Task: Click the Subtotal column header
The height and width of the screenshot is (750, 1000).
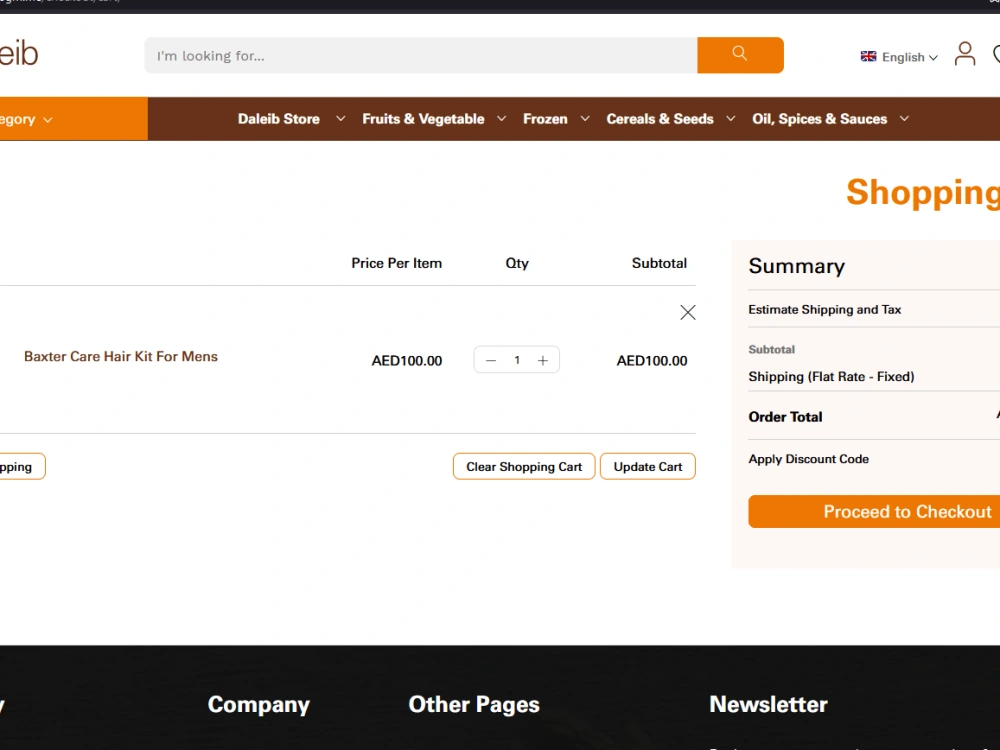Action: pyautogui.click(x=659, y=263)
